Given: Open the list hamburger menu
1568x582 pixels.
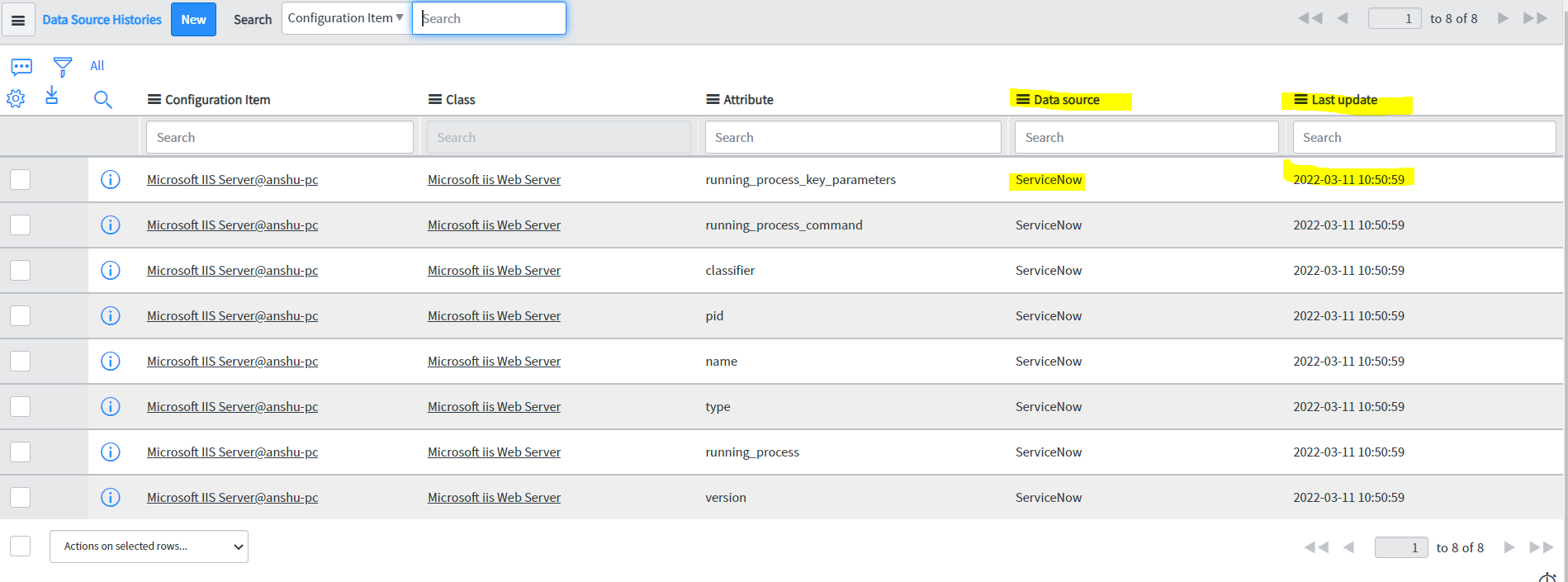Looking at the screenshot, I should (18, 20).
